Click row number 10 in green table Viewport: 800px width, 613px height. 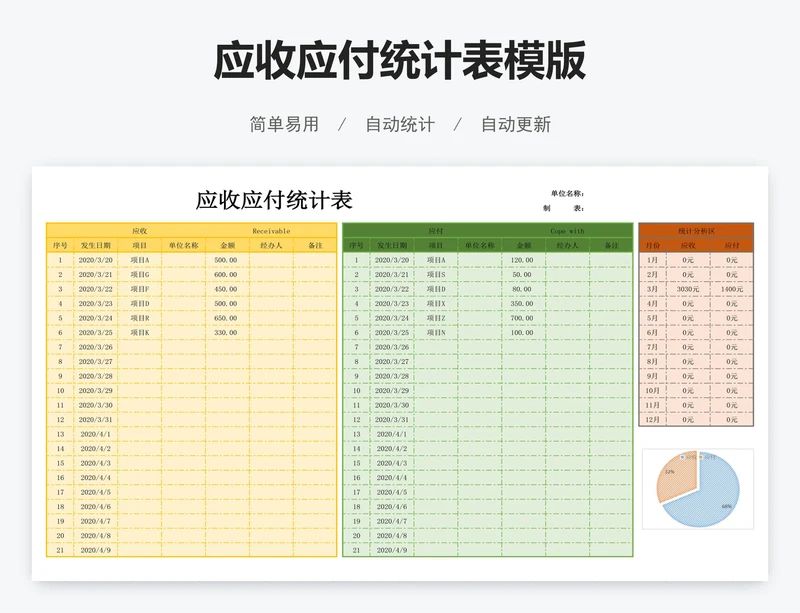(357, 390)
